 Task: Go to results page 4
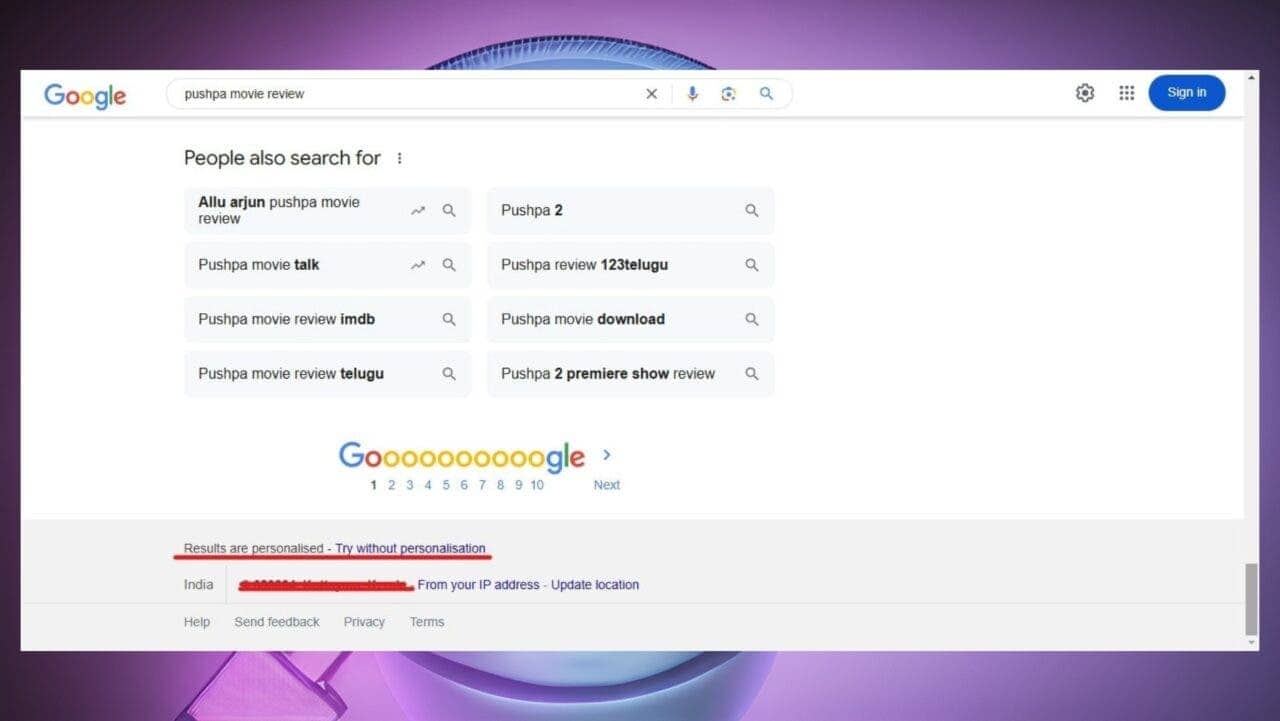coord(428,485)
